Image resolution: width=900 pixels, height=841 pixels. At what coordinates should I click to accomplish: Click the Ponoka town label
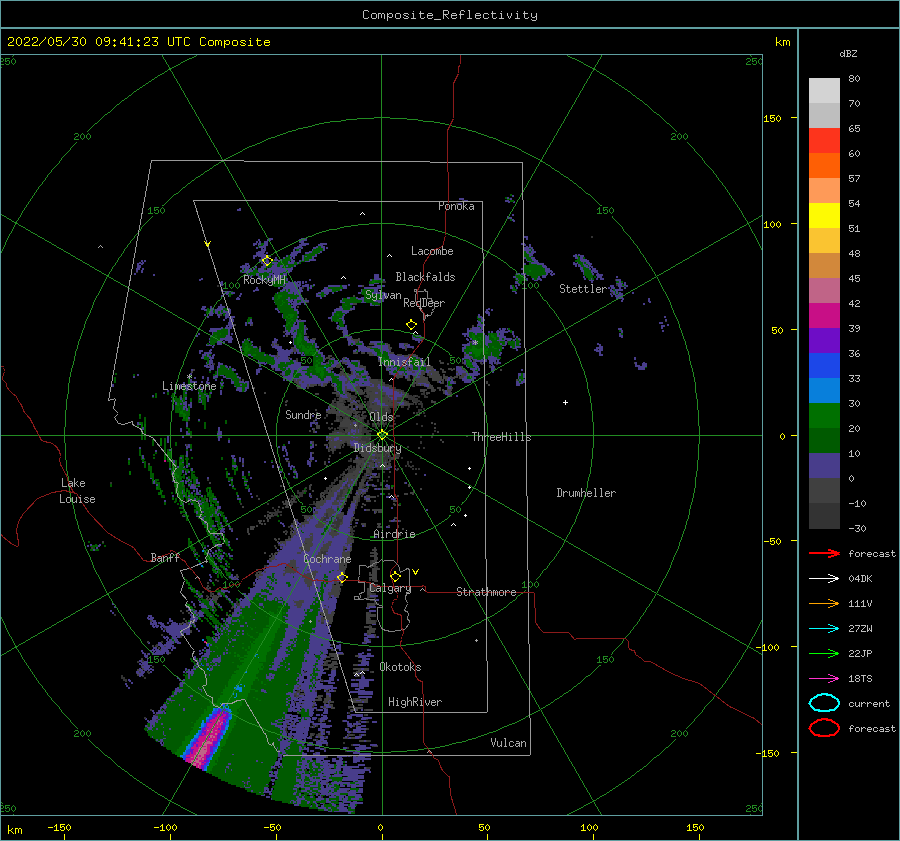pyautogui.click(x=456, y=206)
